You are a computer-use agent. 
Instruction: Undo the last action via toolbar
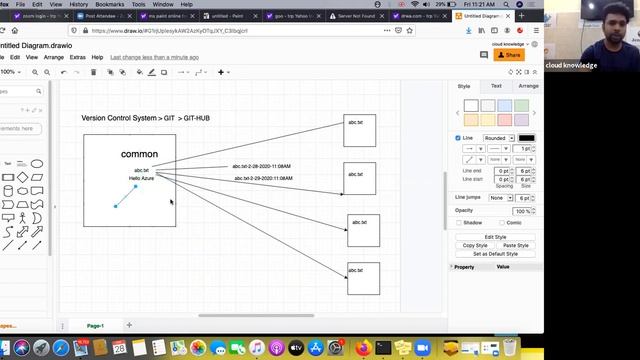(63, 72)
